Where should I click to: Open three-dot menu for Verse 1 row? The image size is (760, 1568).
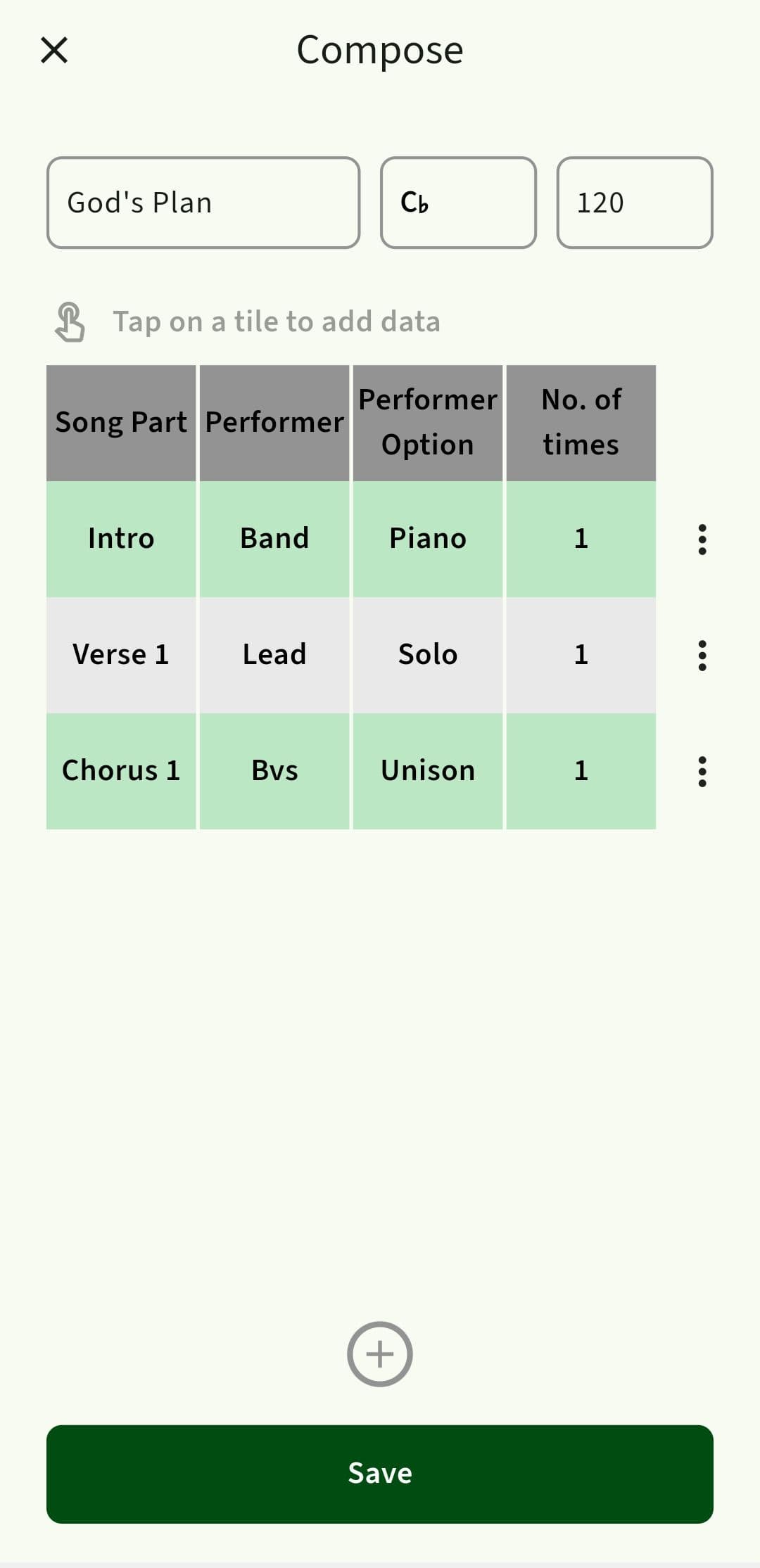(x=702, y=656)
